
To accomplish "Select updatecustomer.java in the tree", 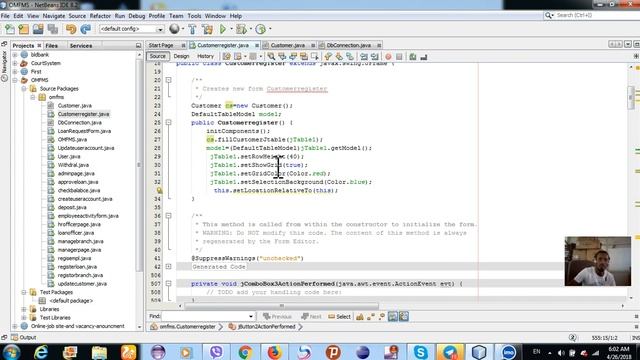I will 82,284.
